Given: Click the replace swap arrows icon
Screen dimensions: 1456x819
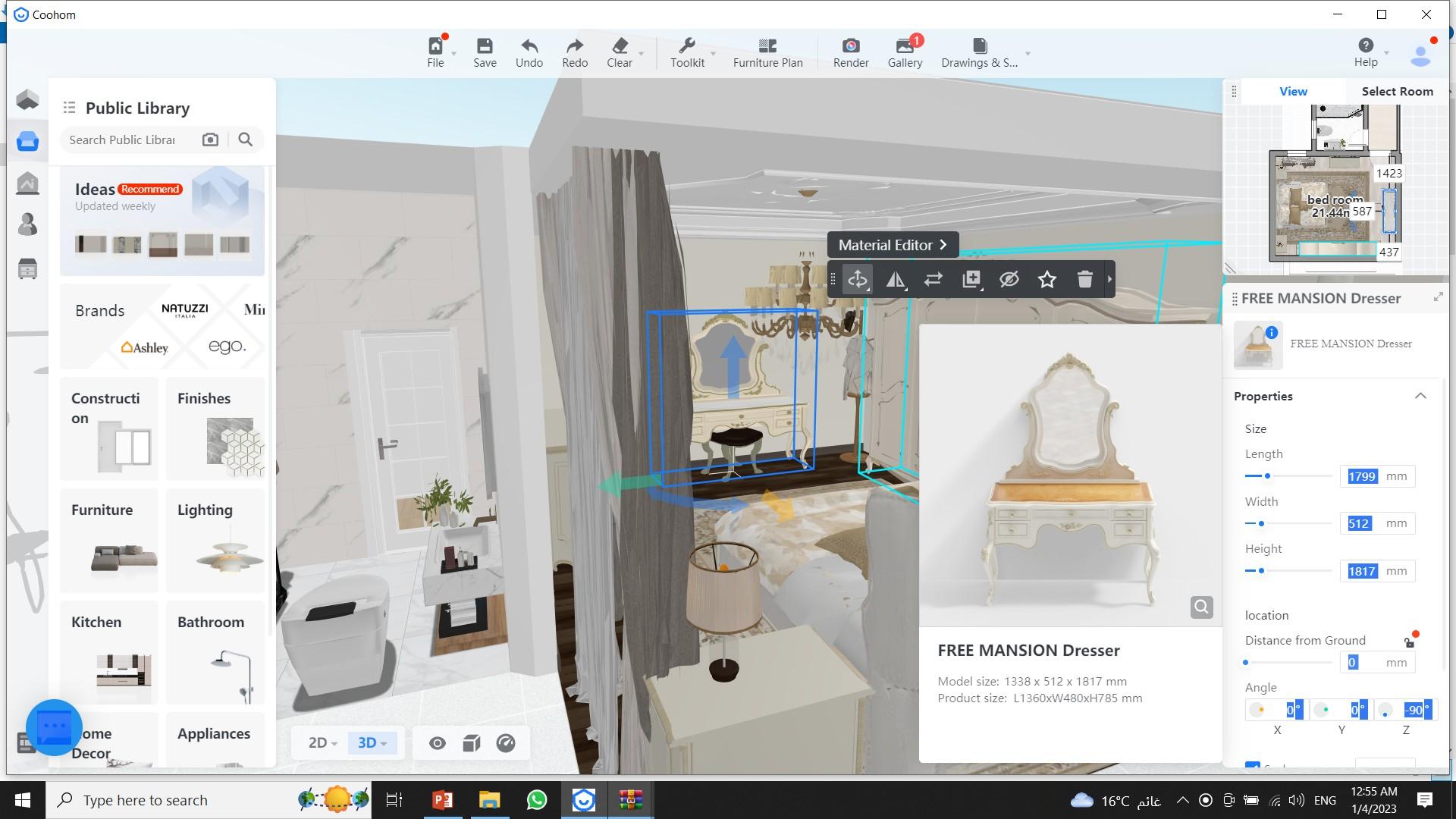Looking at the screenshot, I should click(933, 280).
